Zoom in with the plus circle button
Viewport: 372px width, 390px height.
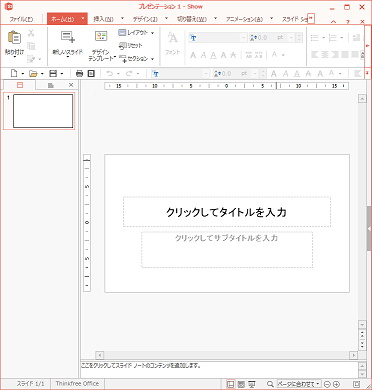336,384
